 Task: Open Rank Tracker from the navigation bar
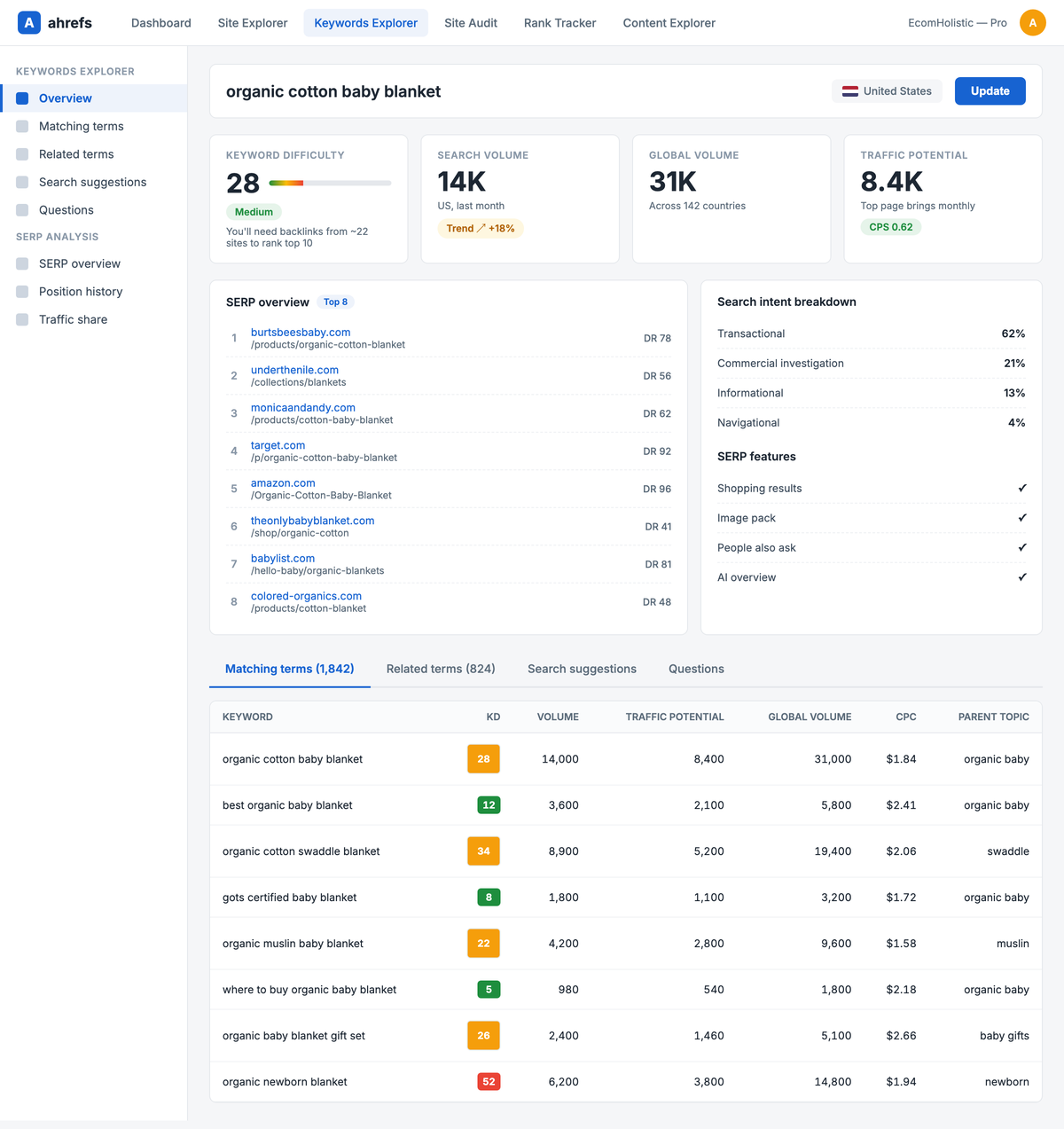pos(559,22)
